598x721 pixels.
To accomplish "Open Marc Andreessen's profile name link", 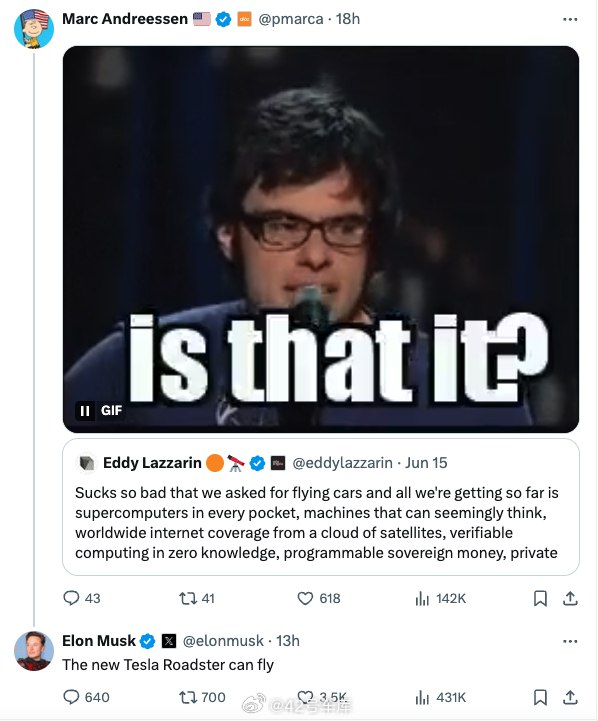I will pyautogui.click(x=125, y=19).
